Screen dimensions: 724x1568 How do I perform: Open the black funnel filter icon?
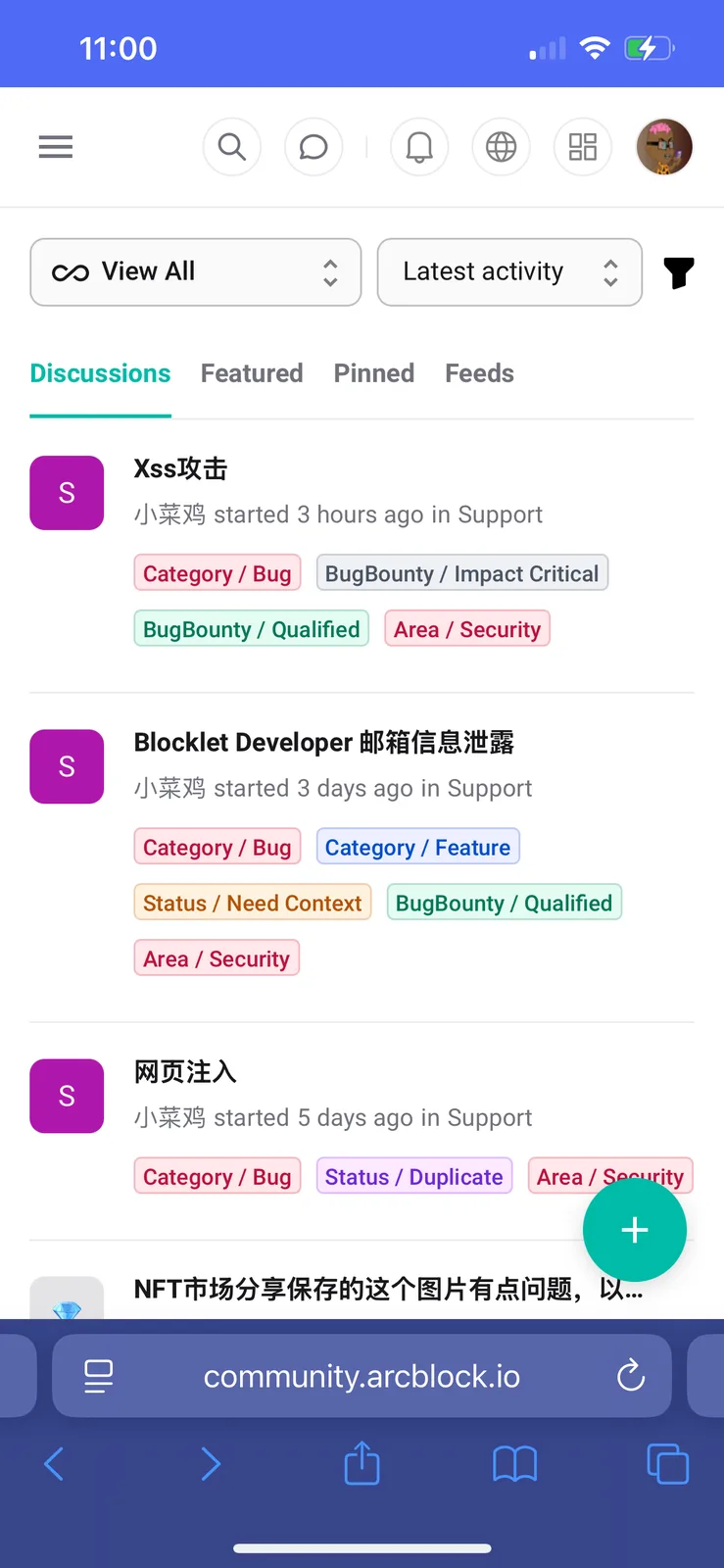678,272
